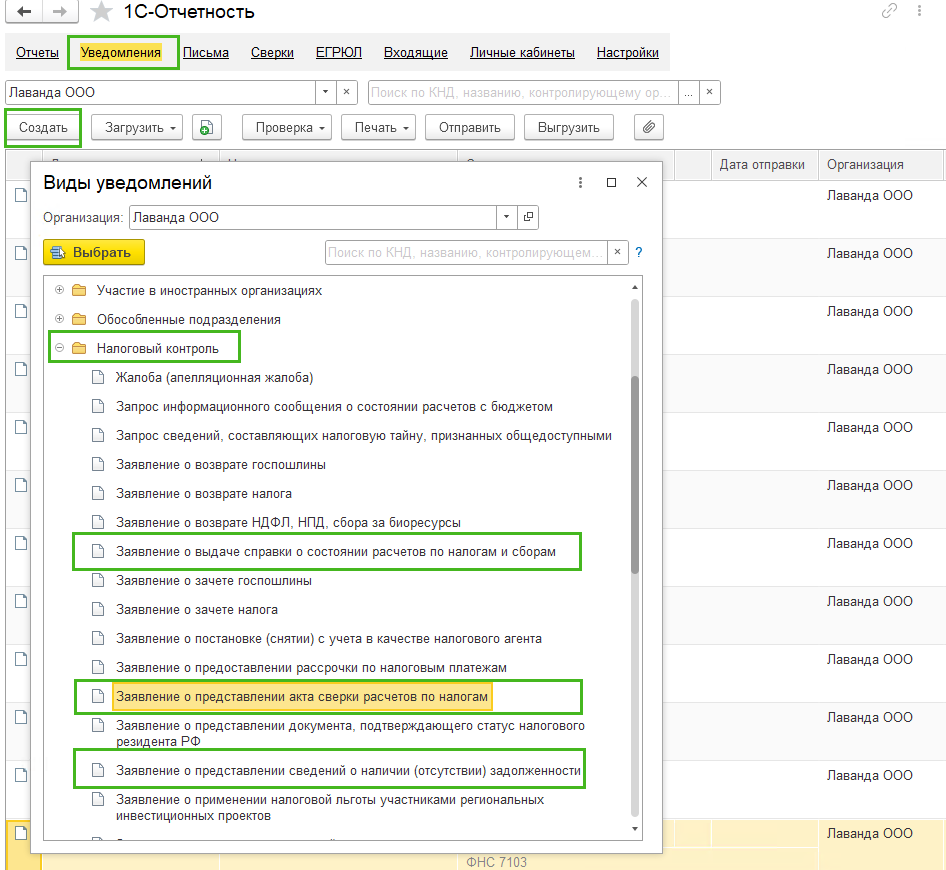Open the Проверка dropdown button
Image resolution: width=946 pixels, height=870 pixels.
point(287,127)
